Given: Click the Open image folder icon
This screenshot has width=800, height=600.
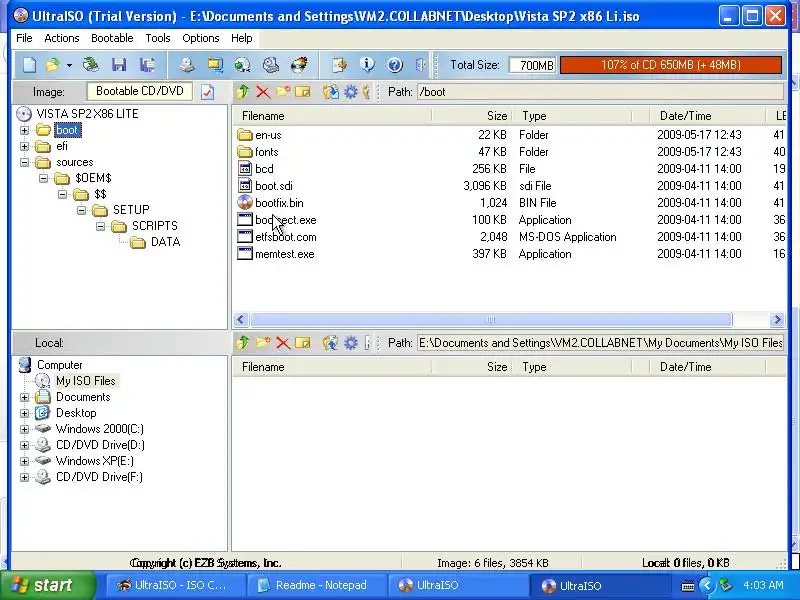Looking at the screenshot, I should (52, 65).
